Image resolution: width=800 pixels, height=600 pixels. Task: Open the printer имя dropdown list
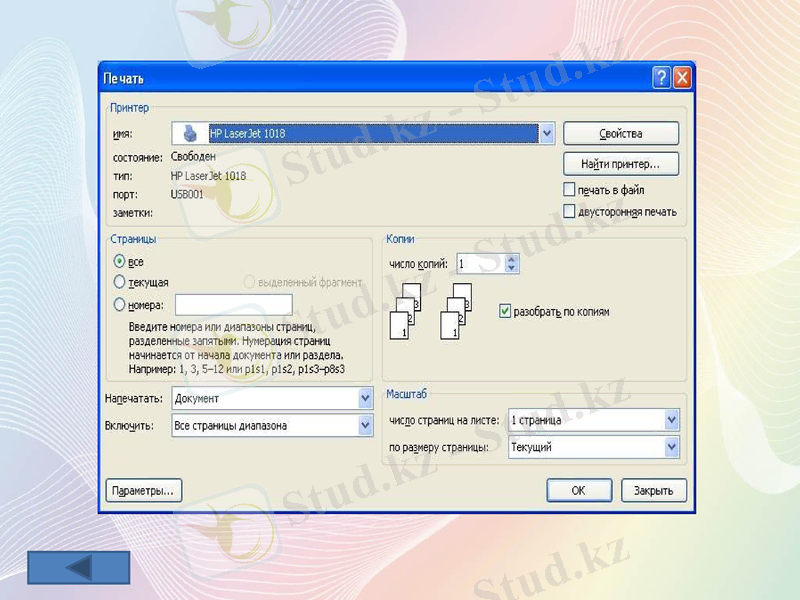548,133
